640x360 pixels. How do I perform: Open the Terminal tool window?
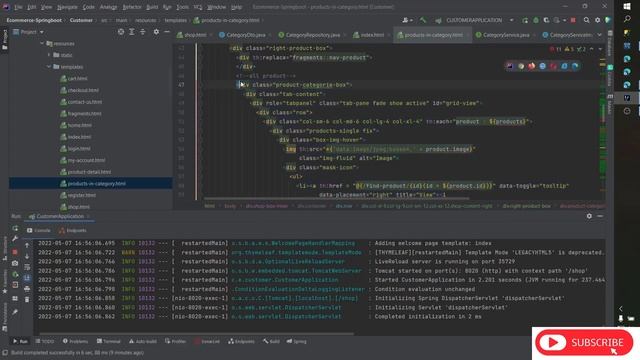108,341
